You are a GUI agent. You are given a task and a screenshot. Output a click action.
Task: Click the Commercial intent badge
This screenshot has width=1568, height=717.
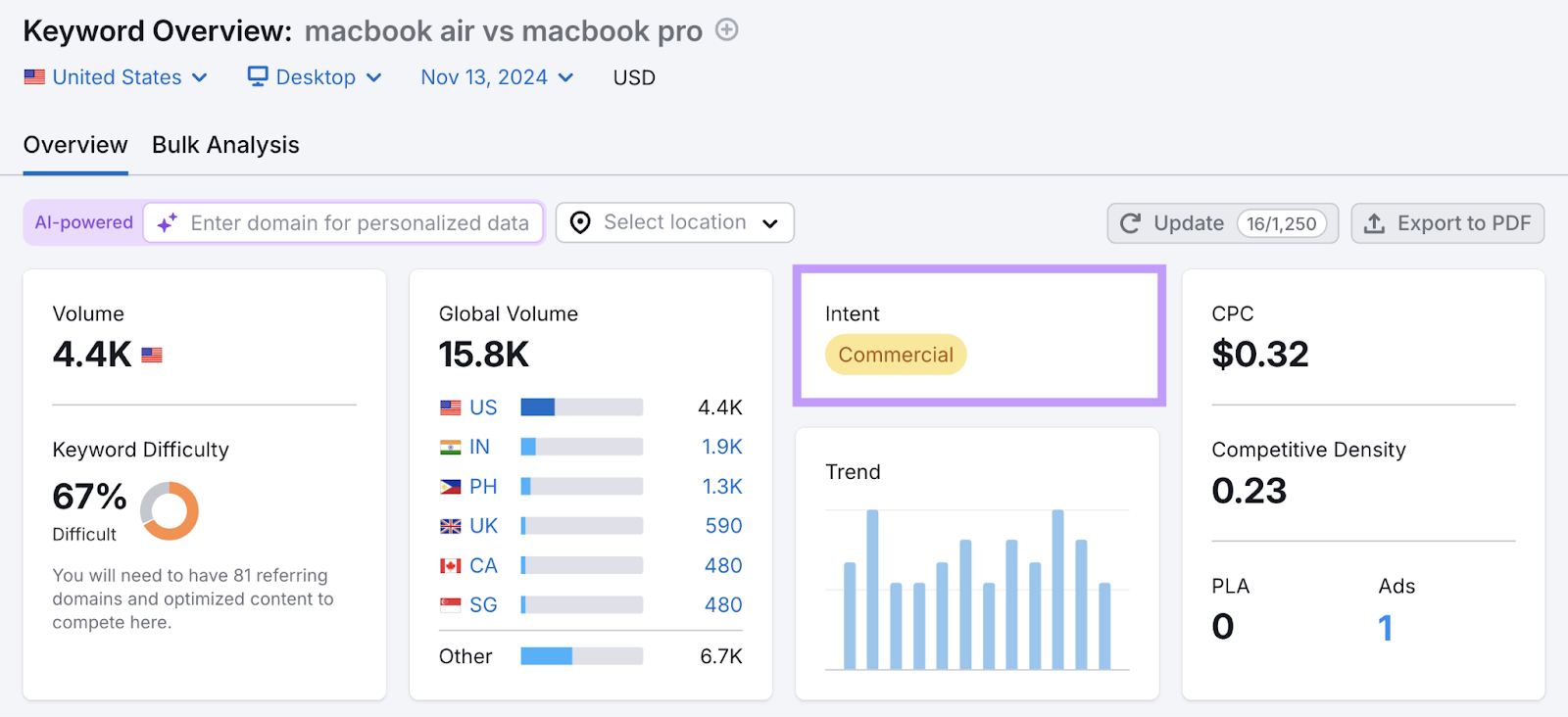(x=896, y=355)
